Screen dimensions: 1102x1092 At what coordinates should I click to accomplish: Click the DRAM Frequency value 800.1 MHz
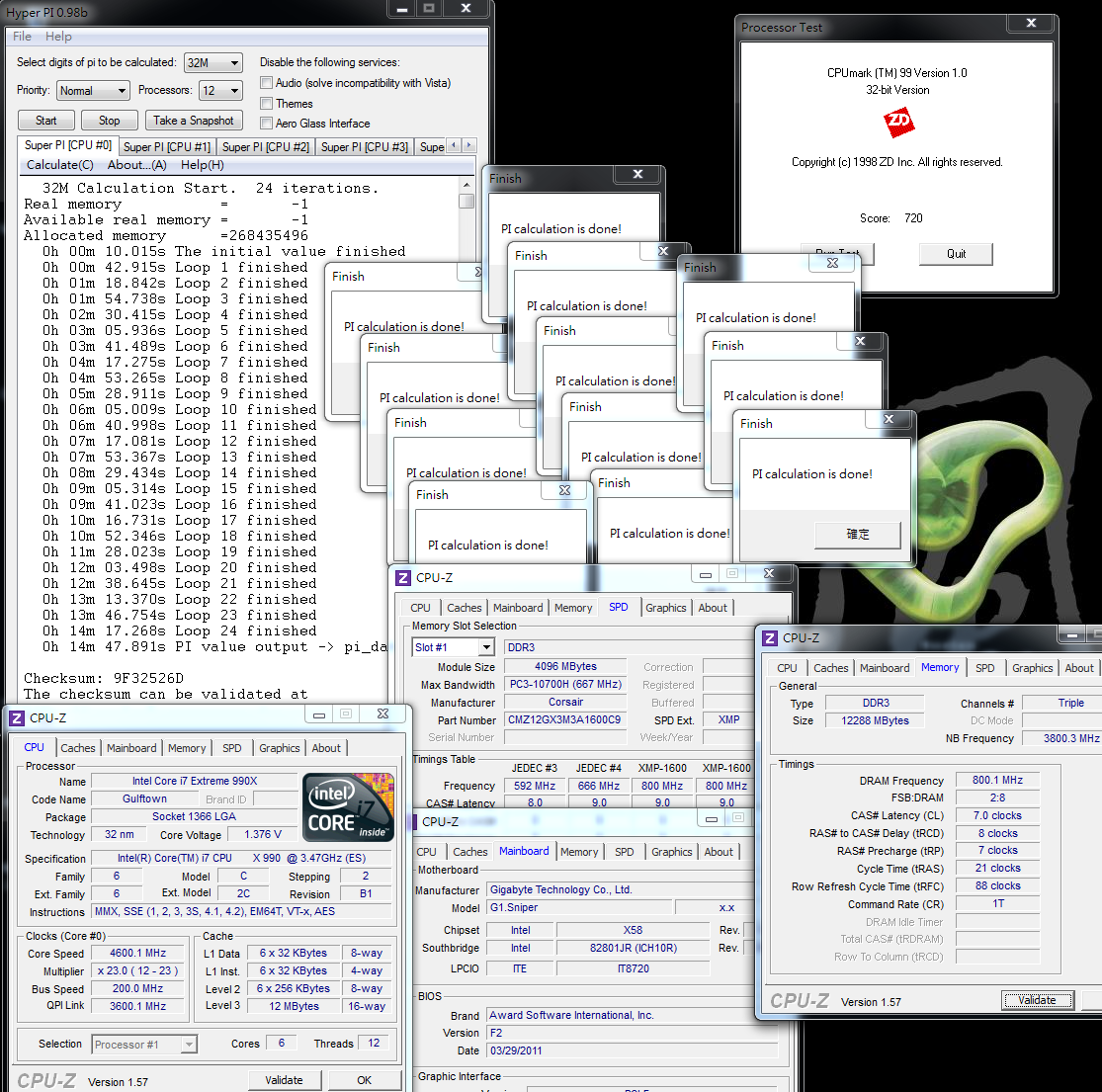(x=997, y=780)
